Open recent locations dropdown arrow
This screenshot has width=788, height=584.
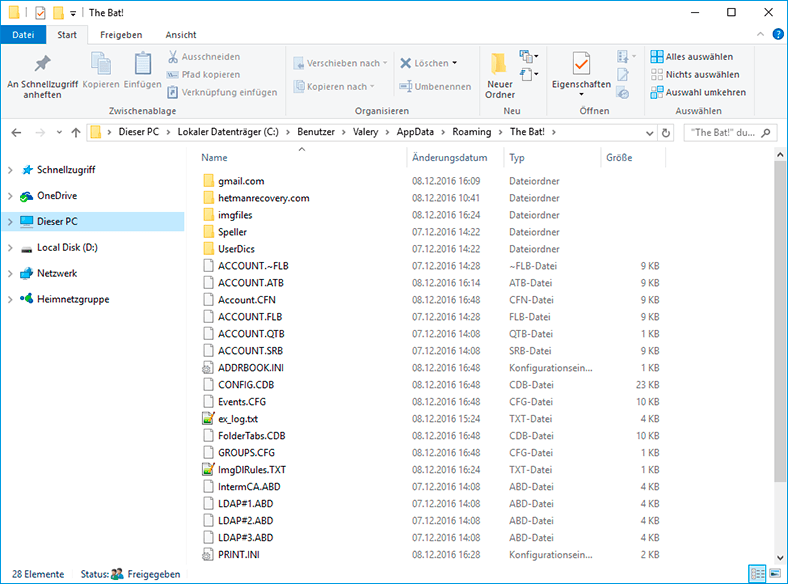[x=59, y=133]
